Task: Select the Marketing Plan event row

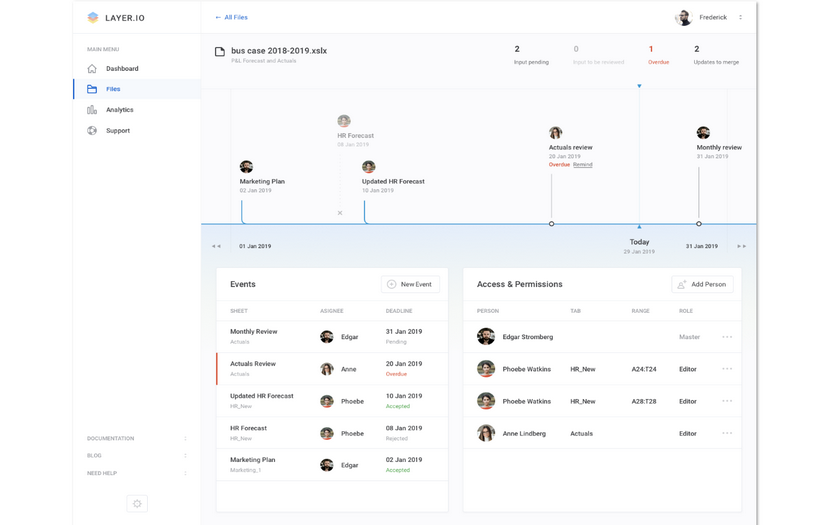Action: 332,465
